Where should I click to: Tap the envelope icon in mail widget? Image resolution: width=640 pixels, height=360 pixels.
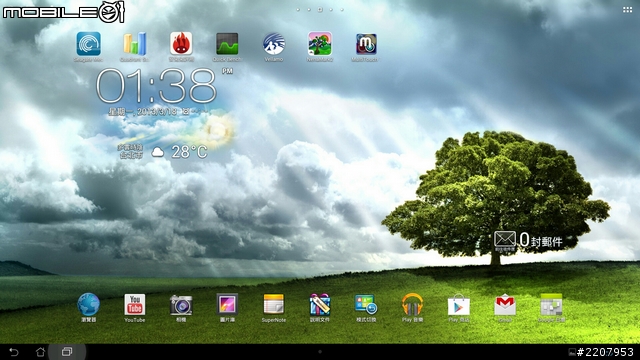point(505,239)
